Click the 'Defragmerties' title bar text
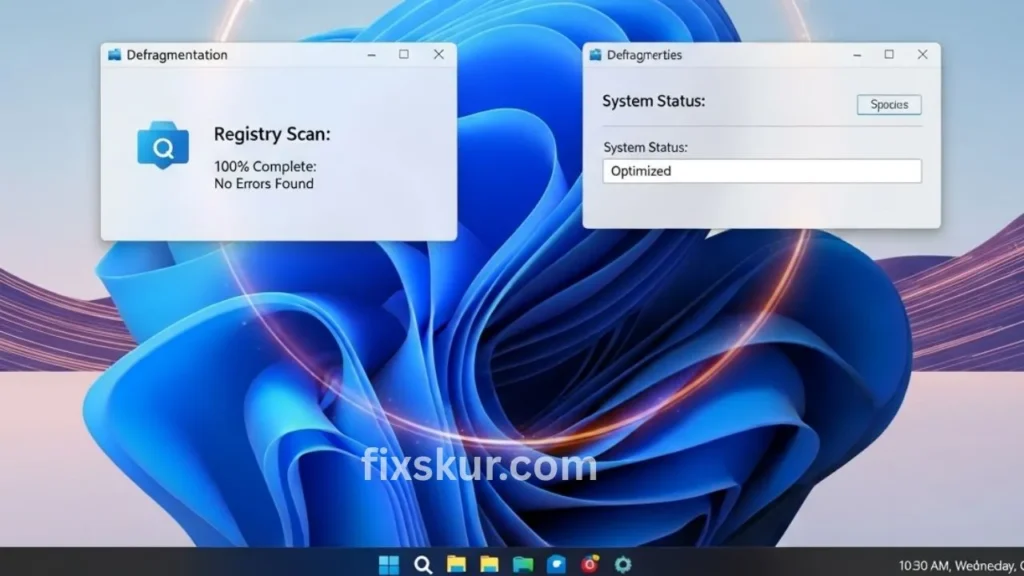Image resolution: width=1024 pixels, height=576 pixels. coord(644,55)
